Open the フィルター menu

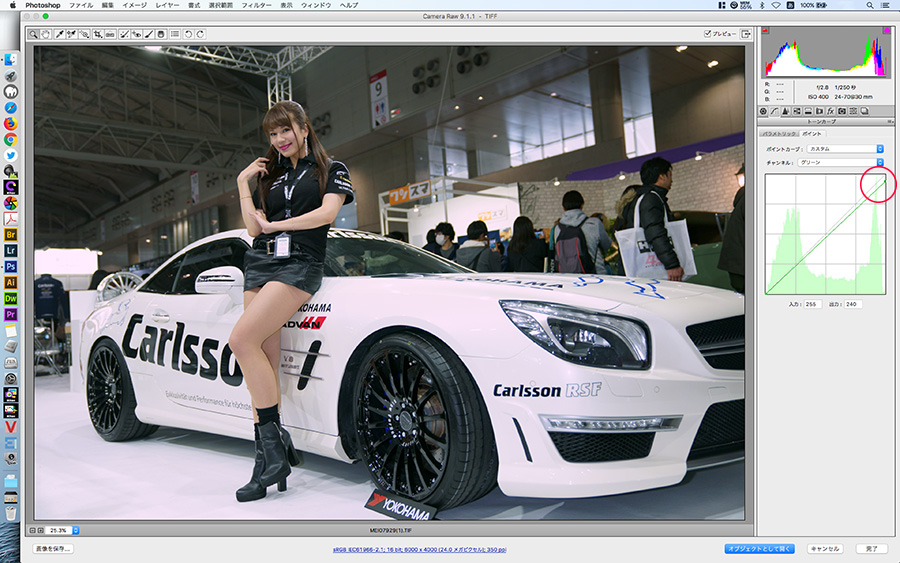[x=256, y=5]
